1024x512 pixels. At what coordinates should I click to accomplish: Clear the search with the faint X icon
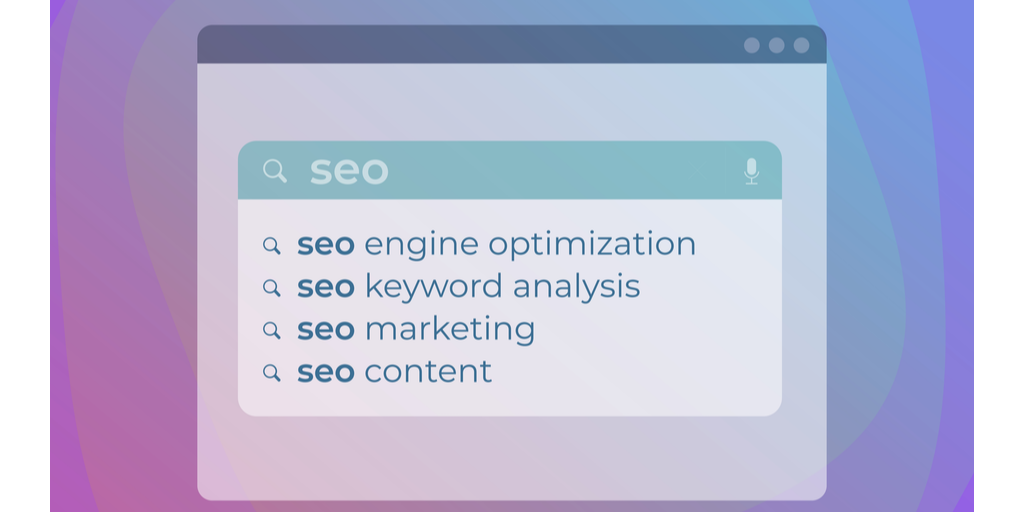(x=697, y=171)
